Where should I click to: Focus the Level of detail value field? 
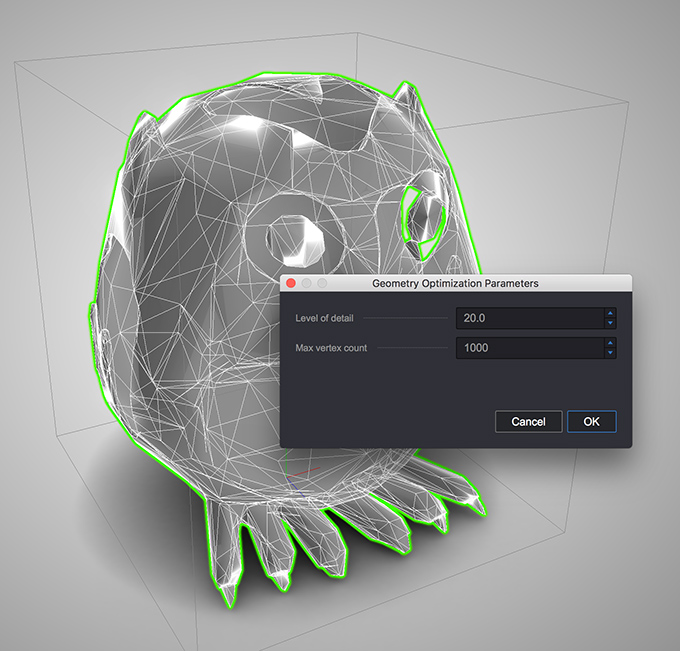[530, 318]
